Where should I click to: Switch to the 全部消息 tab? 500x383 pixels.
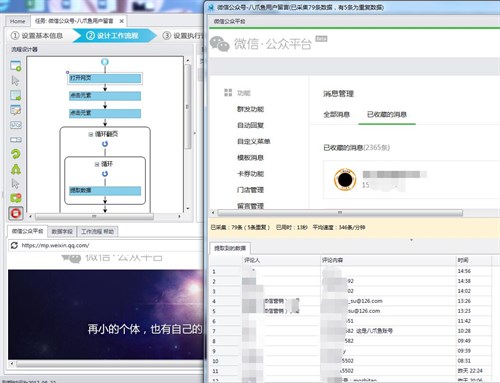coord(336,114)
